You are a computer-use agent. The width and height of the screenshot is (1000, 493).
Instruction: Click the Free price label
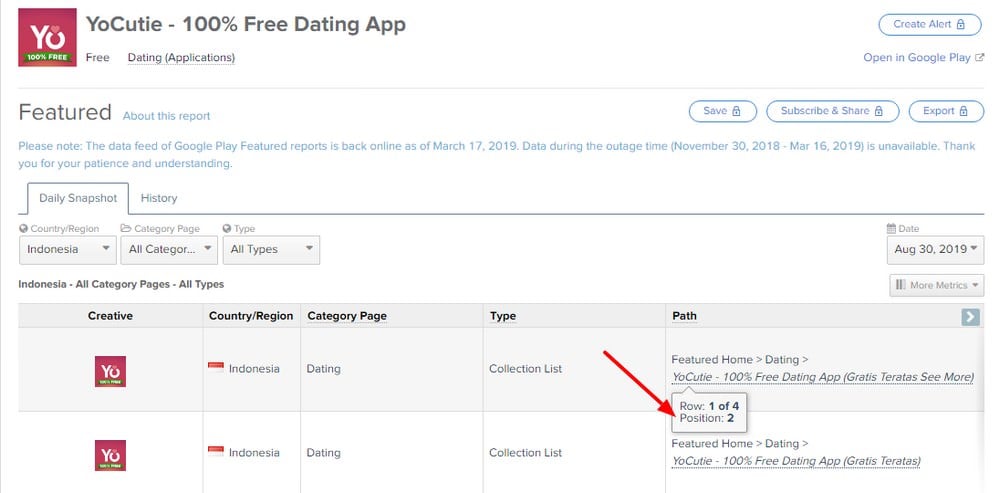click(x=98, y=57)
